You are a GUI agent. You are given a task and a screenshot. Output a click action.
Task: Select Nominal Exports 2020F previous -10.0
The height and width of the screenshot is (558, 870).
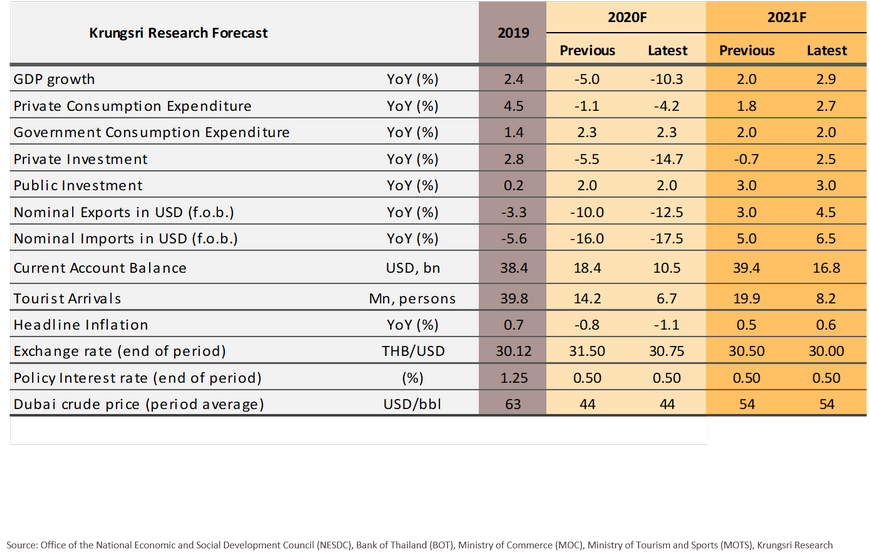pos(587,212)
